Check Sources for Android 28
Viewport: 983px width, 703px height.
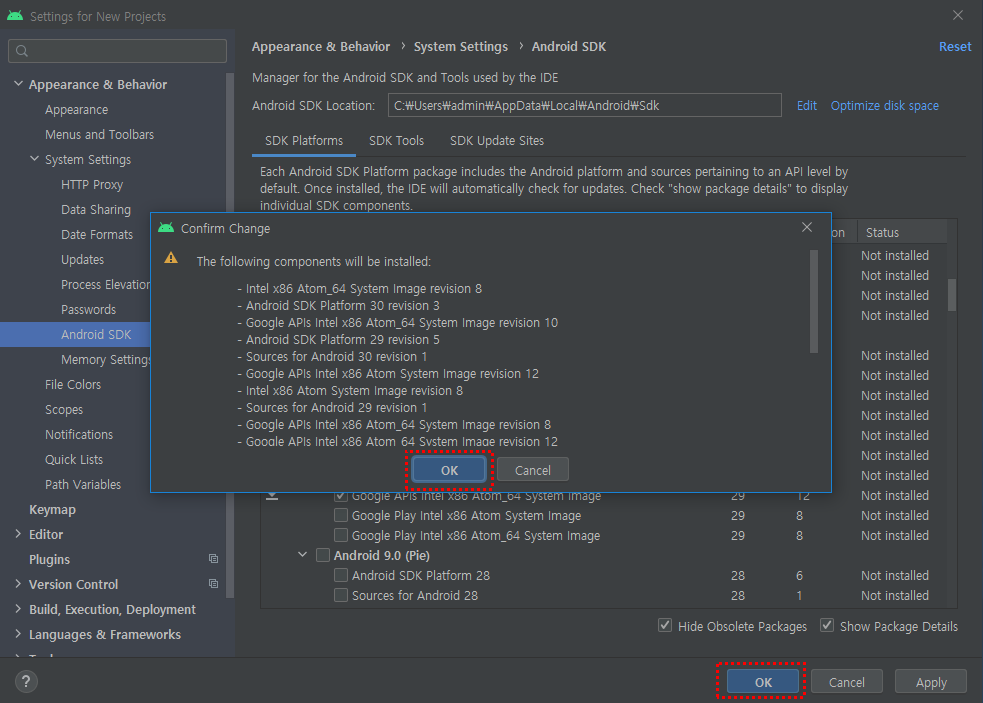coord(341,595)
